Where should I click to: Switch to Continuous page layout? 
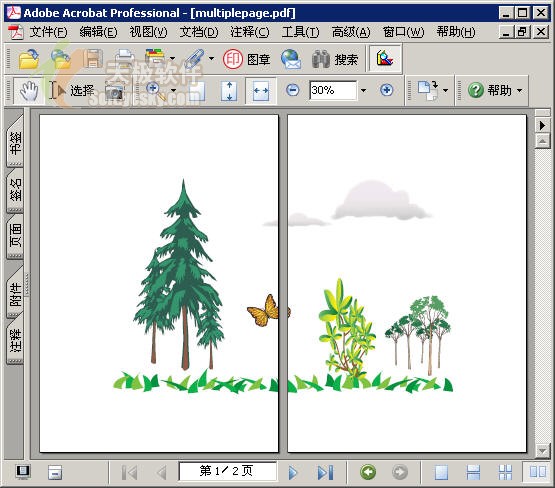coord(473,472)
